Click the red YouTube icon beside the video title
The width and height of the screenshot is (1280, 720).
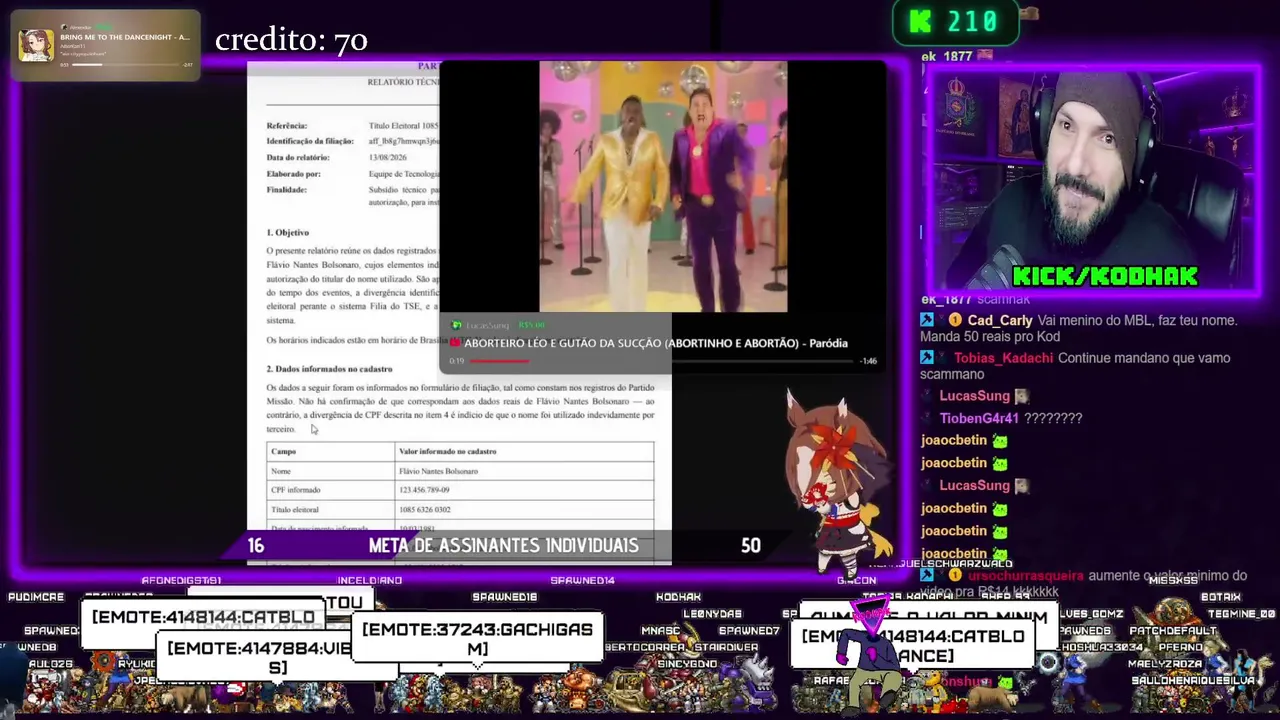pos(455,343)
